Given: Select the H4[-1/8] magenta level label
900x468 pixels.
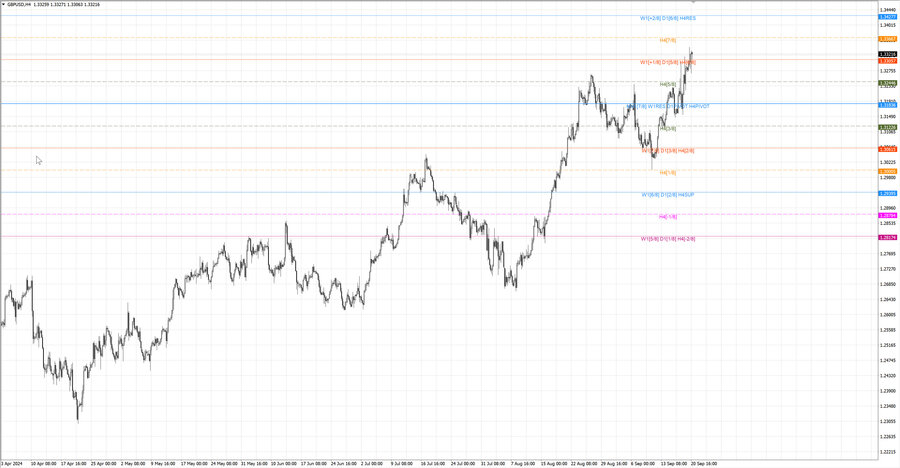Looking at the screenshot, I should pyautogui.click(x=668, y=216).
